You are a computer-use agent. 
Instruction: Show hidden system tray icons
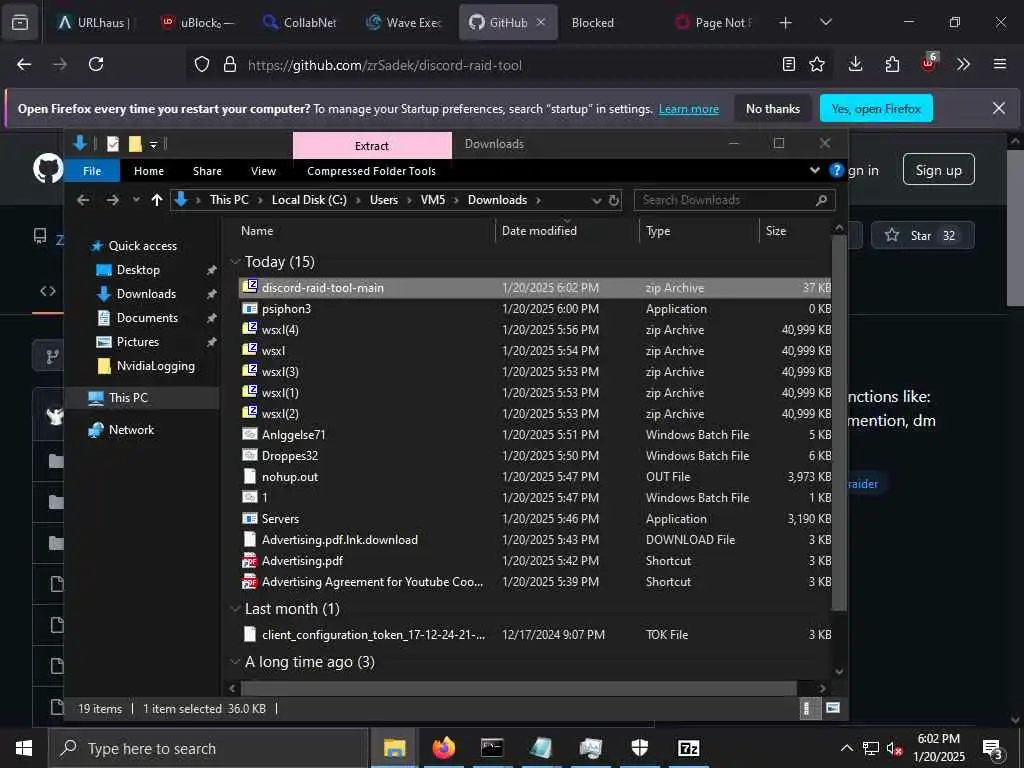tap(846, 748)
